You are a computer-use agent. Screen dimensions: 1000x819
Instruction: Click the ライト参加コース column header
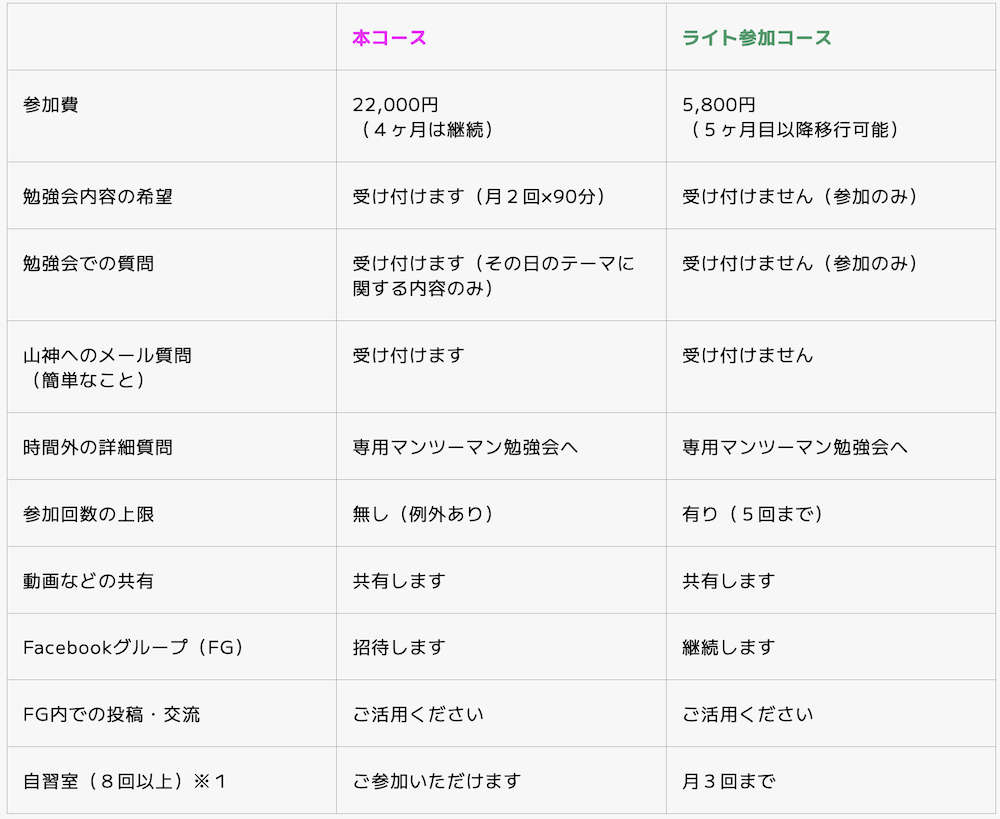[x=756, y=38]
